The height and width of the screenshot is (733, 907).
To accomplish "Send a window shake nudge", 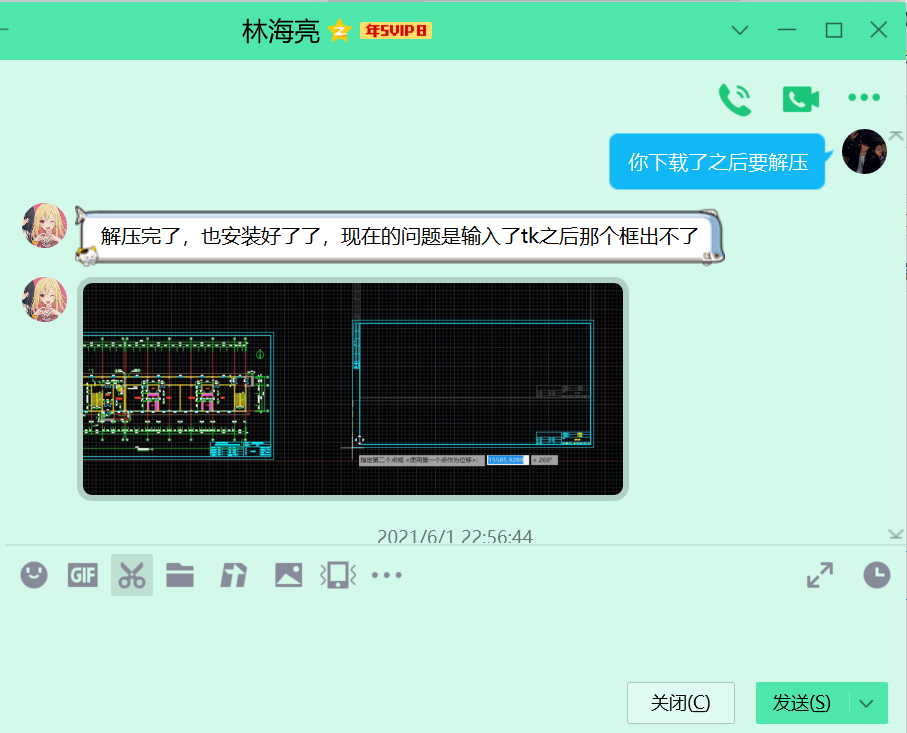I will coord(338,575).
